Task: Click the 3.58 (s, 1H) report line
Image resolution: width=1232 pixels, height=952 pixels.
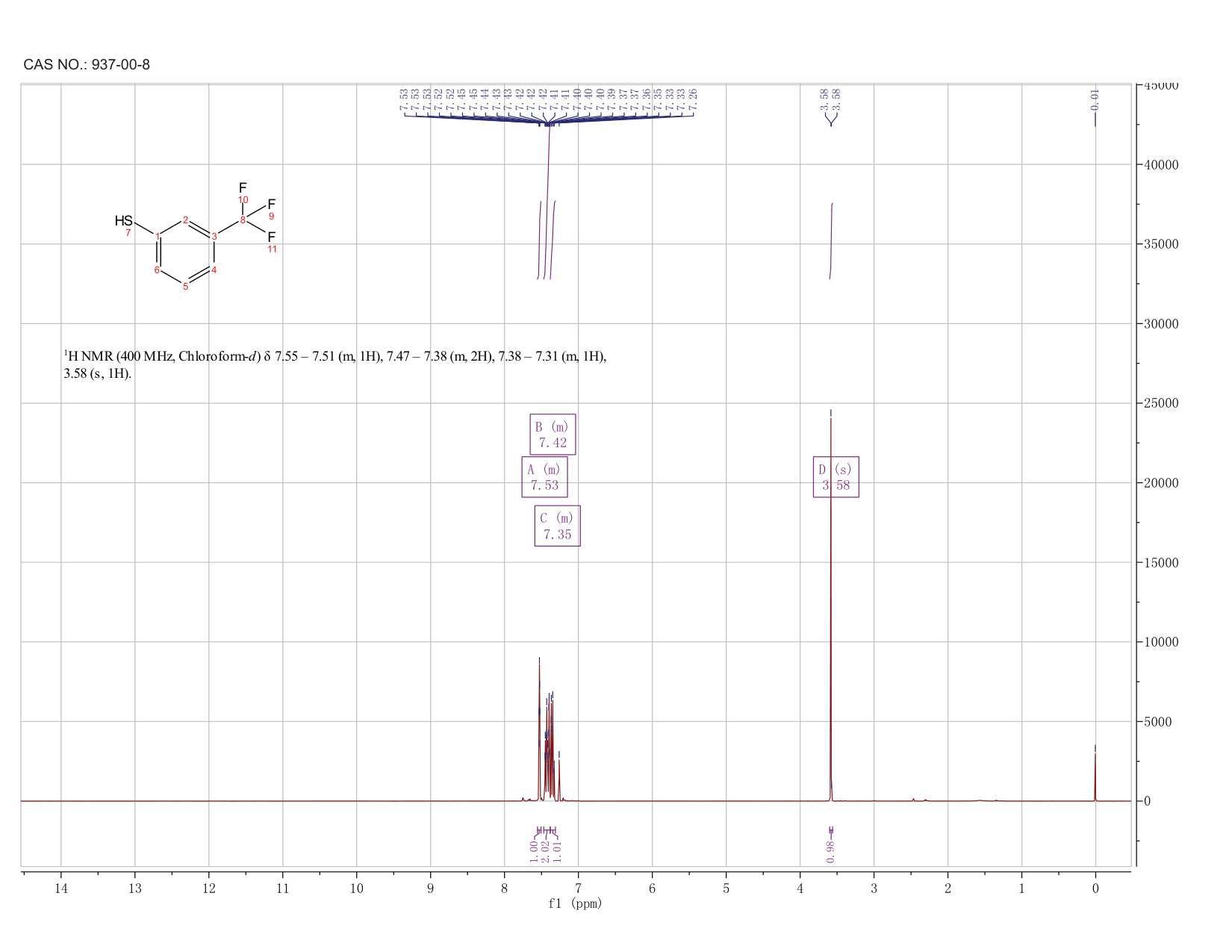Action: (x=98, y=373)
